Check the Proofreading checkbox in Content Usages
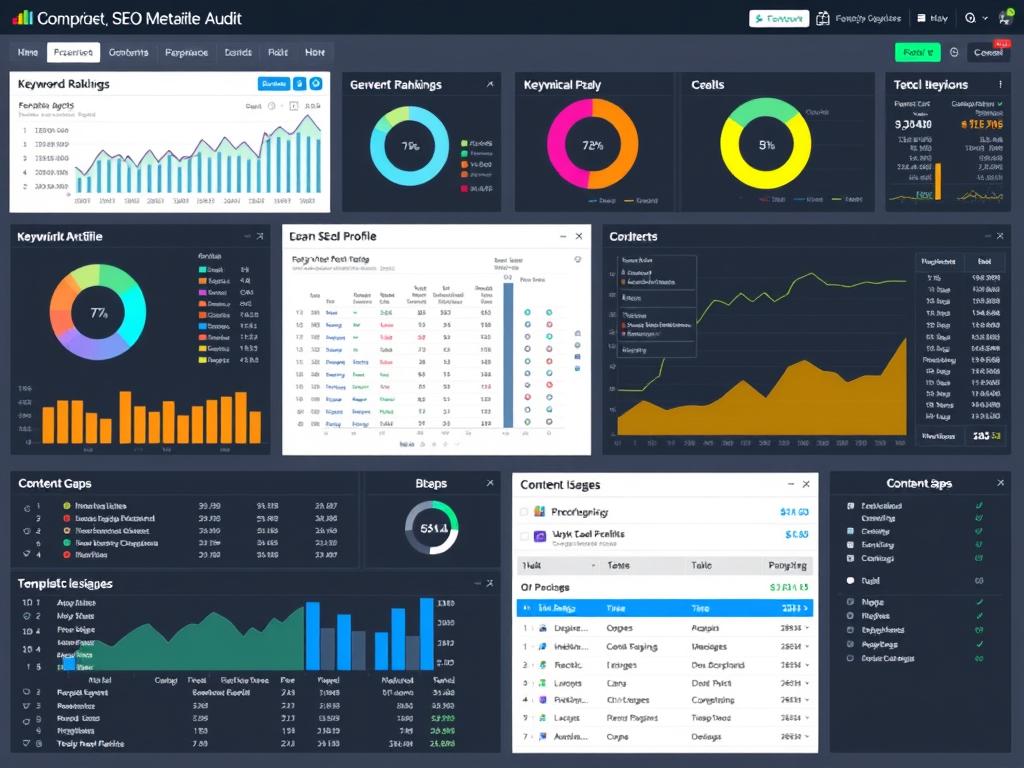This screenshot has height=768, width=1024. (x=523, y=512)
